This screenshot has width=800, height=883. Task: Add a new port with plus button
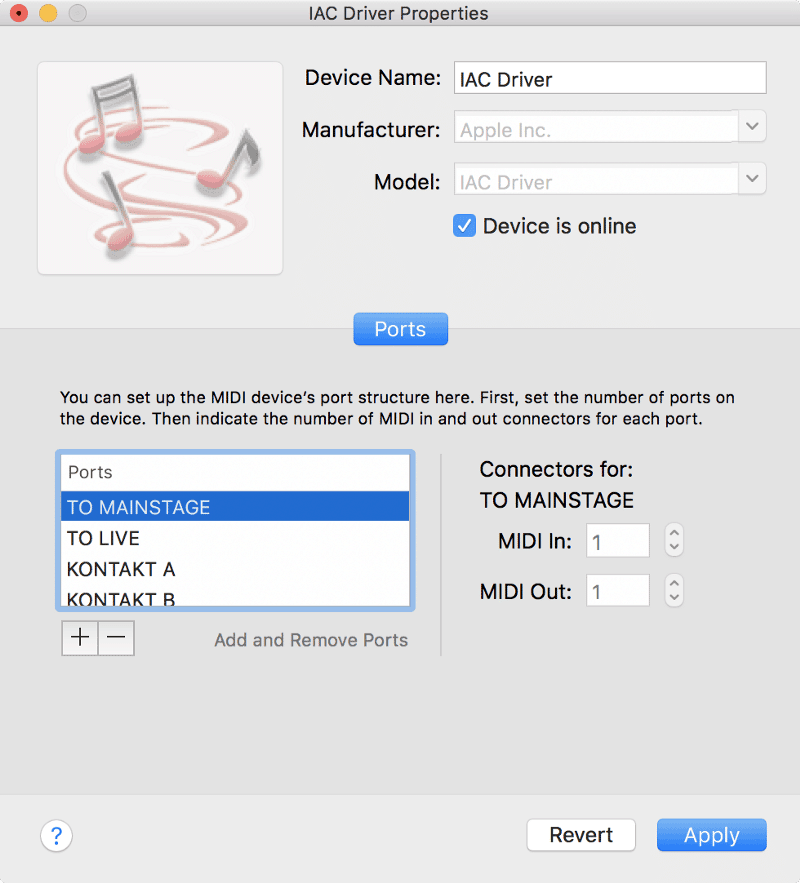[x=80, y=638]
